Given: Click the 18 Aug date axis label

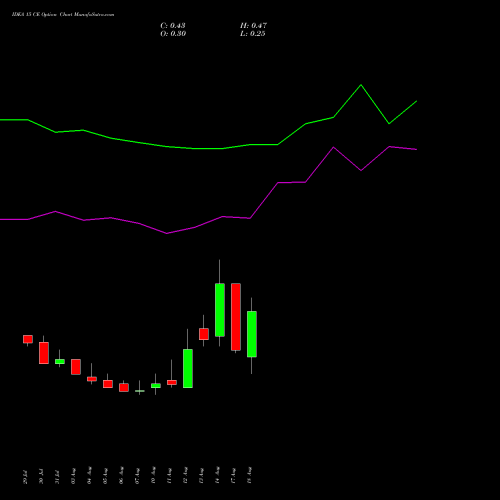Looking at the screenshot, I should coord(249,475).
